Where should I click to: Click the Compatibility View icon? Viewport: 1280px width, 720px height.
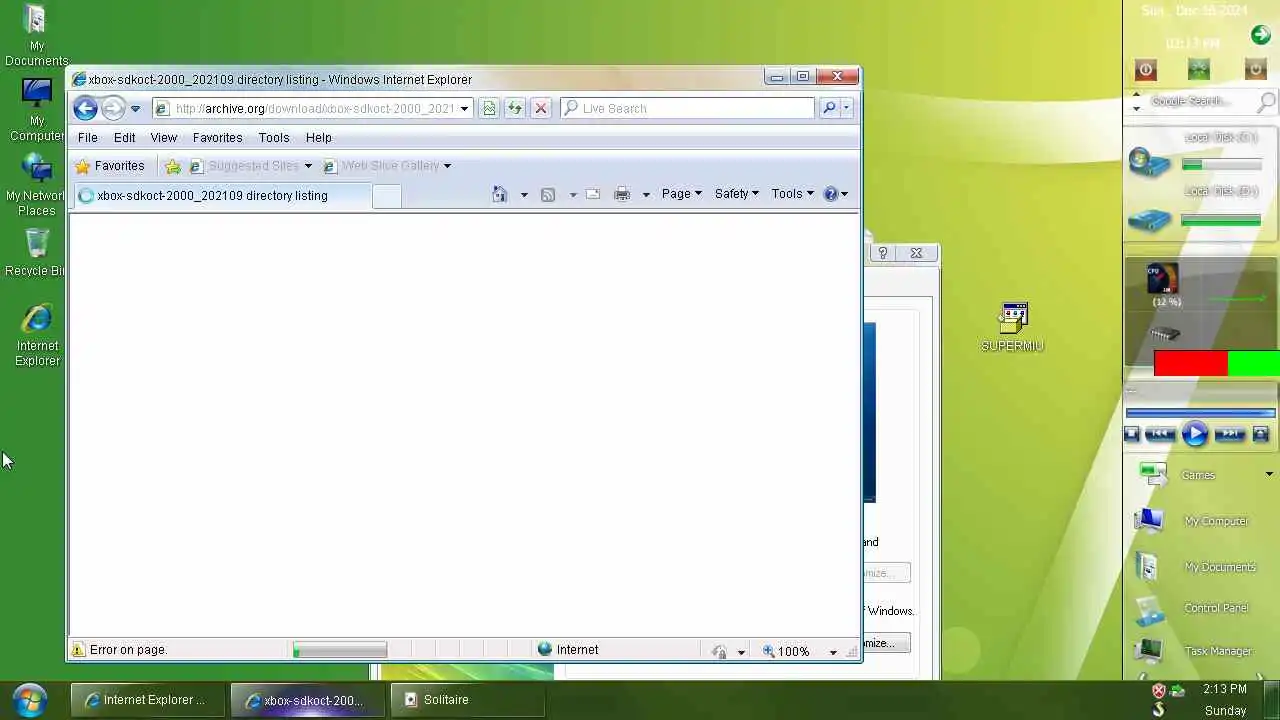[x=489, y=108]
